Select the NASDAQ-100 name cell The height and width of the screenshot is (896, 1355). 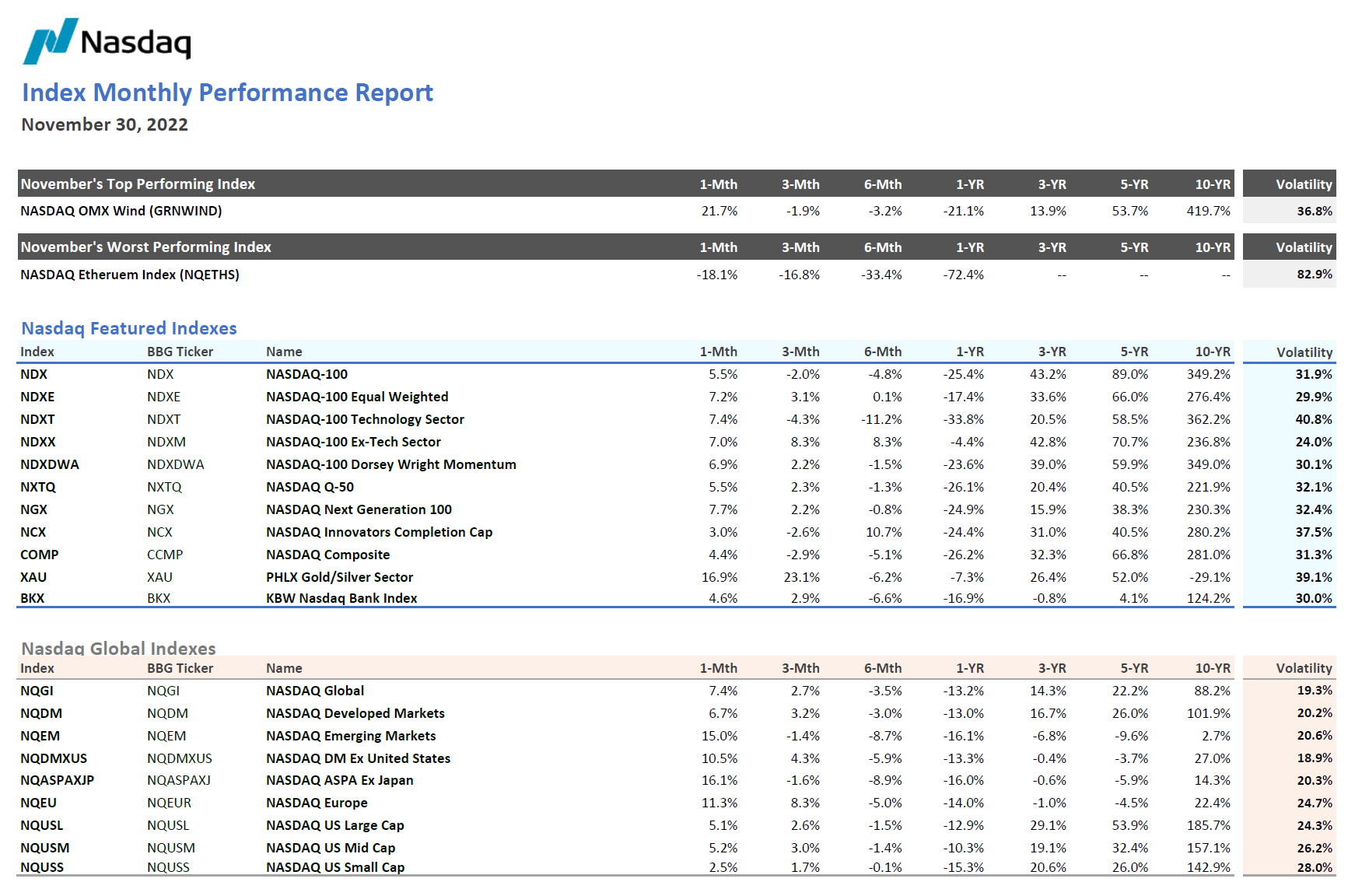(x=306, y=374)
